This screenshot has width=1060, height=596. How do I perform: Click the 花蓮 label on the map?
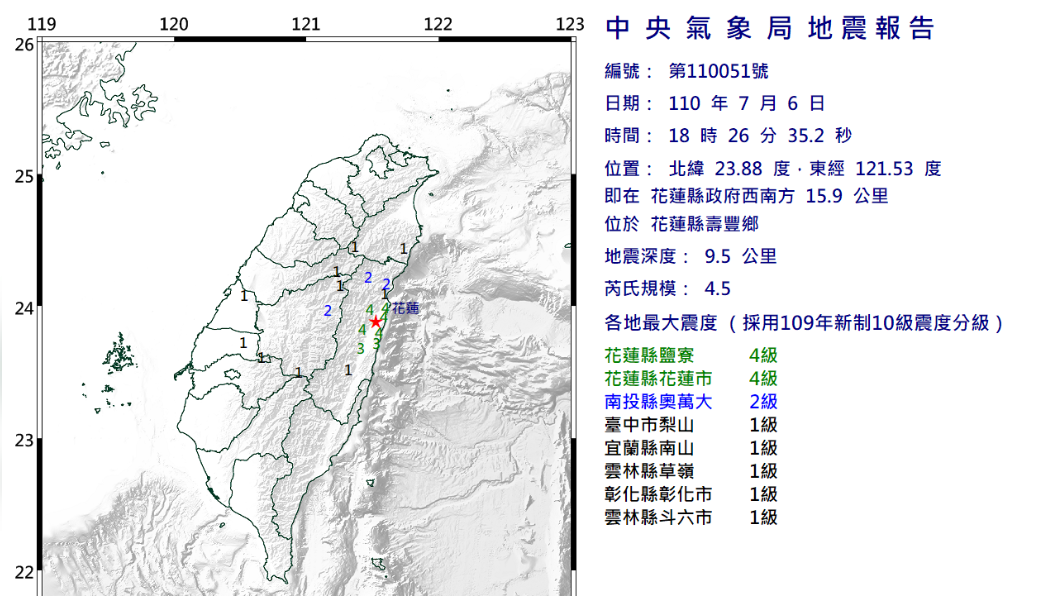pos(406,308)
